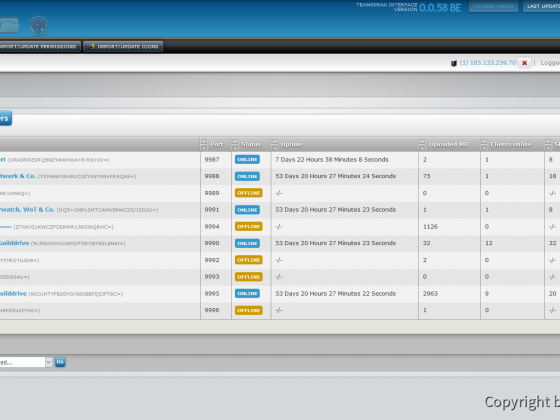The height and width of the screenshot is (420, 560).
Task: Open the underlined server link on port 9994
Action: 6,227
